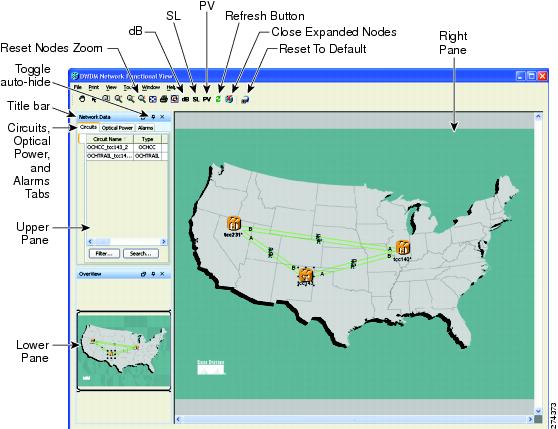Open the Alarms tab
Image resolution: width=558 pixels, height=429 pixels.
tap(145, 128)
